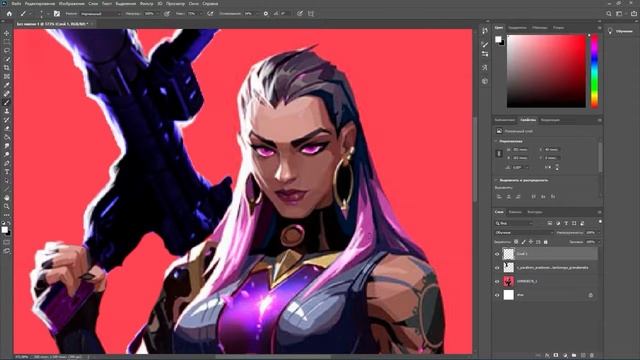
Task: Hide the red thumbnail layer
Action: pos(497,281)
